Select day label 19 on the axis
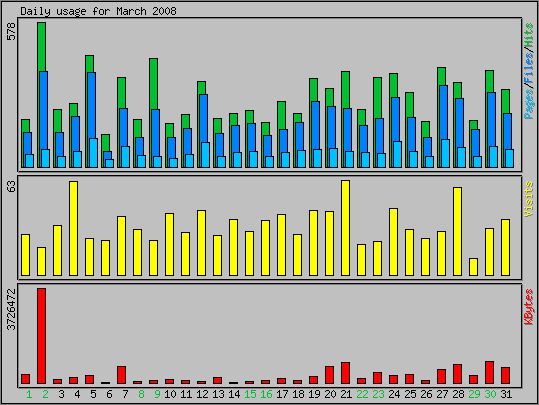The width and height of the screenshot is (539, 405). (314, 394)
